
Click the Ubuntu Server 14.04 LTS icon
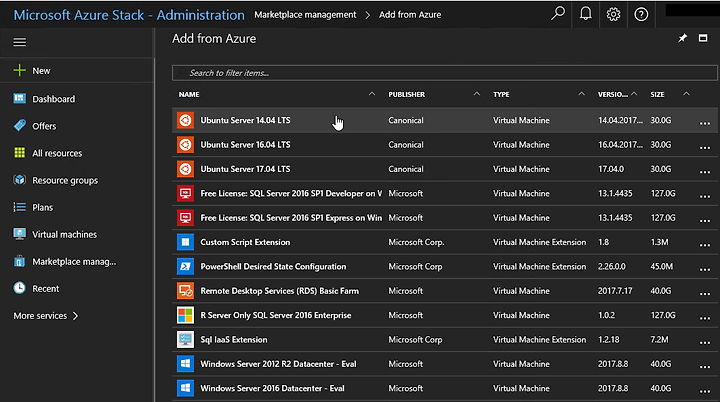pyautogui.click(x=186, y=120)
